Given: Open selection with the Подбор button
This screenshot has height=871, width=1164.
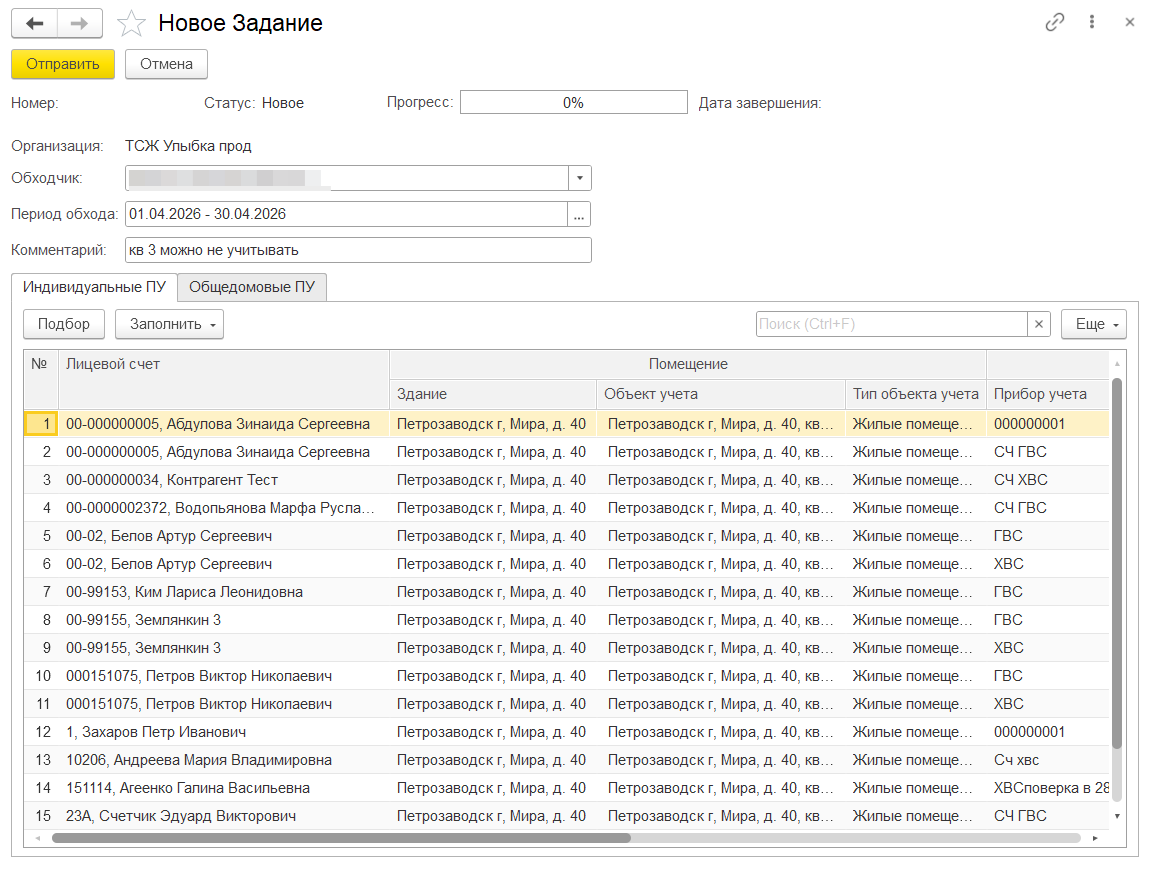Looking at the screenshot, I should tap(64, 324).
